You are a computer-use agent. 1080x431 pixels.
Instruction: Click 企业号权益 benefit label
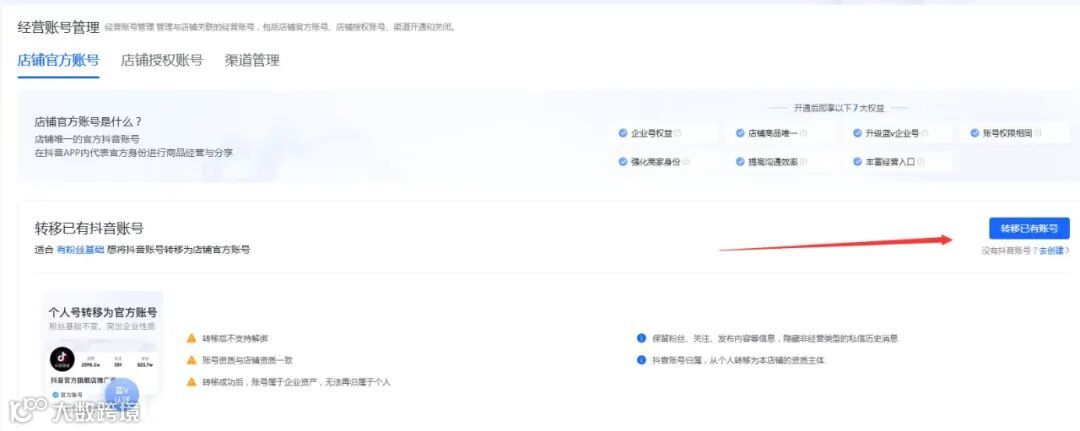[x=651, y=134]
